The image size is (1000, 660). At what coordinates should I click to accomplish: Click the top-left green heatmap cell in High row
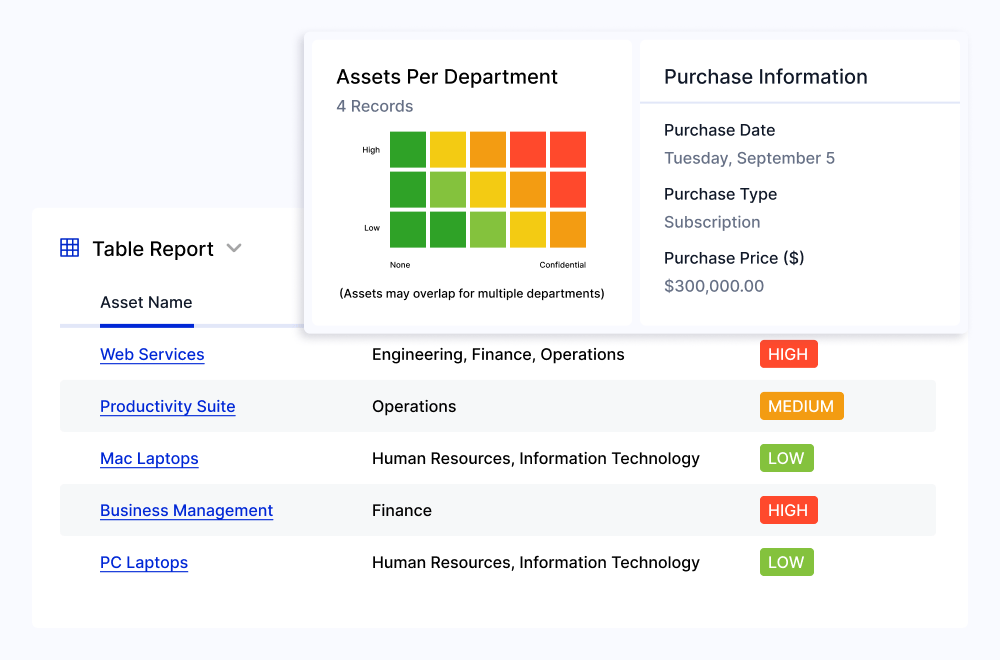[x=408, y=149]
